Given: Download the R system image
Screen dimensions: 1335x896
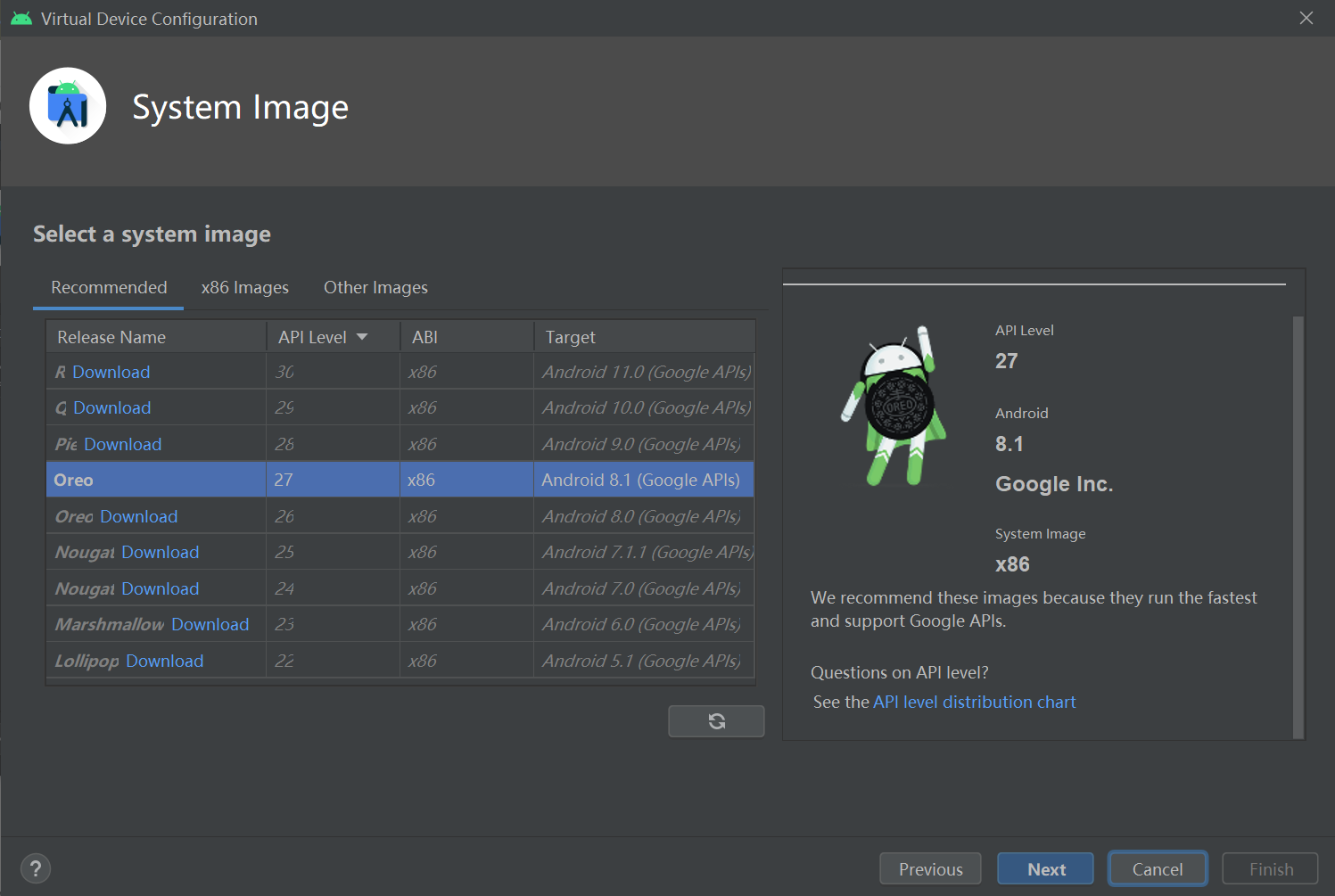Looking at the screenshot, I should pos(111,372).
